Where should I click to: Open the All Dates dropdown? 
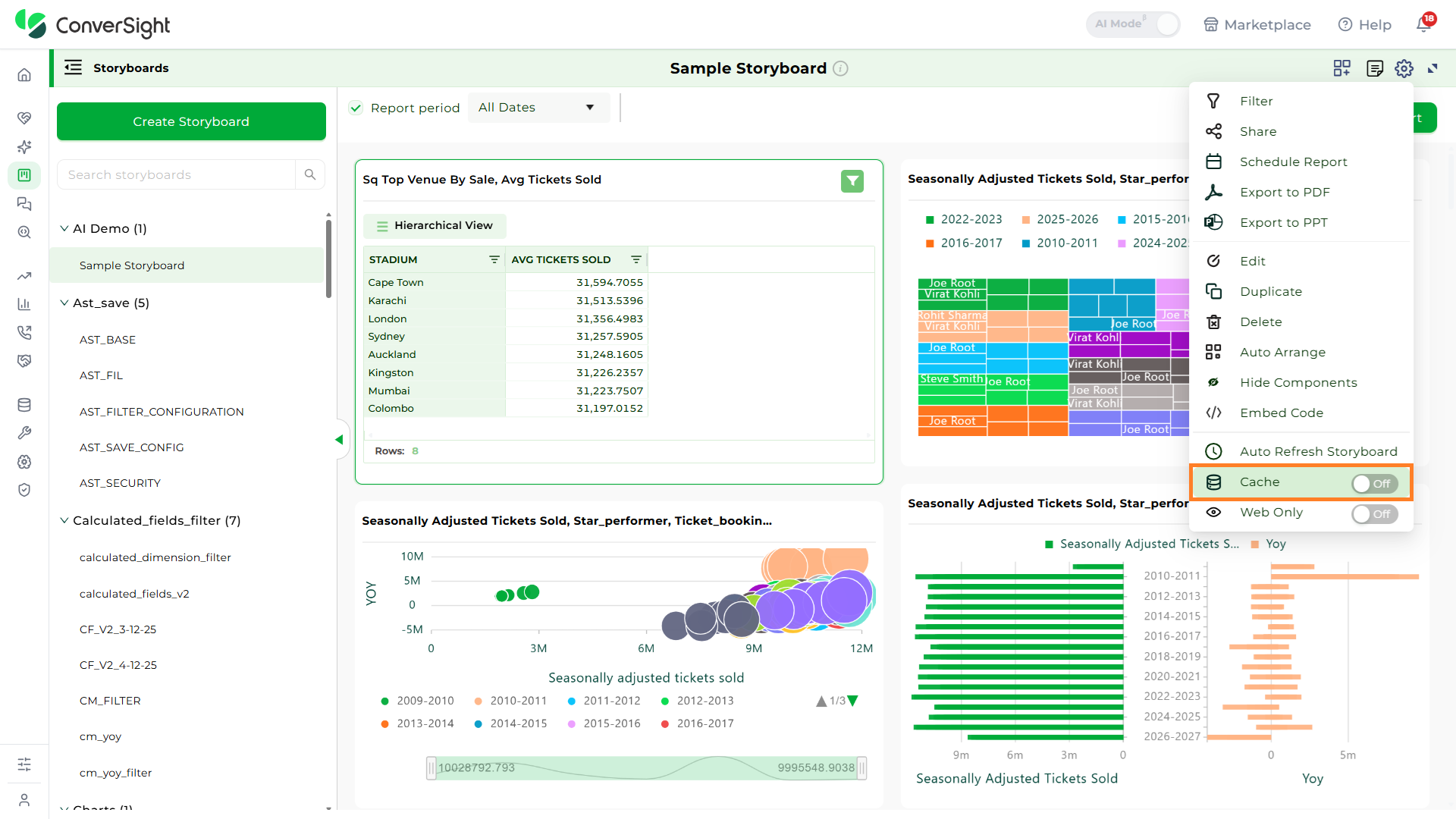click(538, 108)
